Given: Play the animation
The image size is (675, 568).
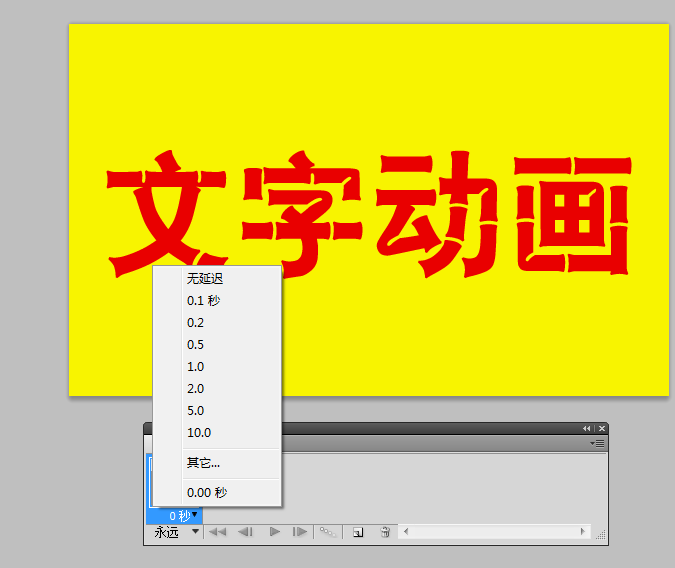Looking at the screenshot, I should point(275,532).
